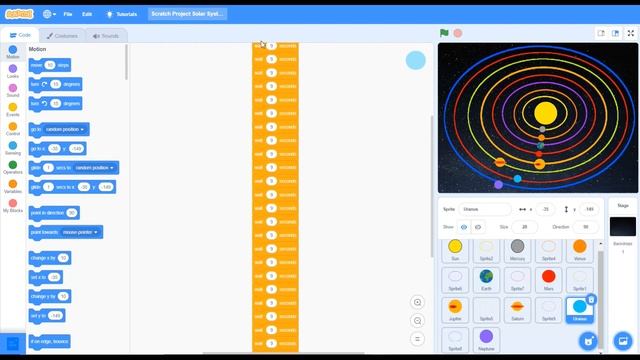Edit the sprite Size field

point(524,227)
